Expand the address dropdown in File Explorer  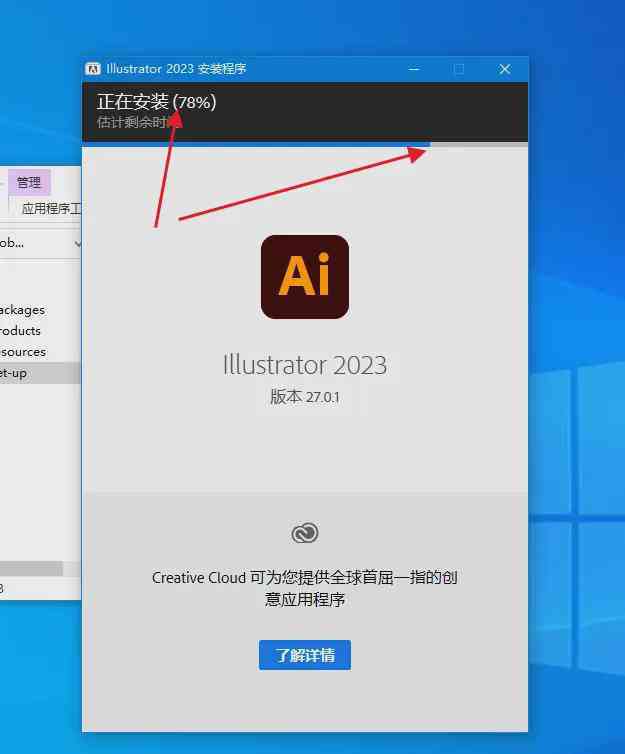[77, 244]
